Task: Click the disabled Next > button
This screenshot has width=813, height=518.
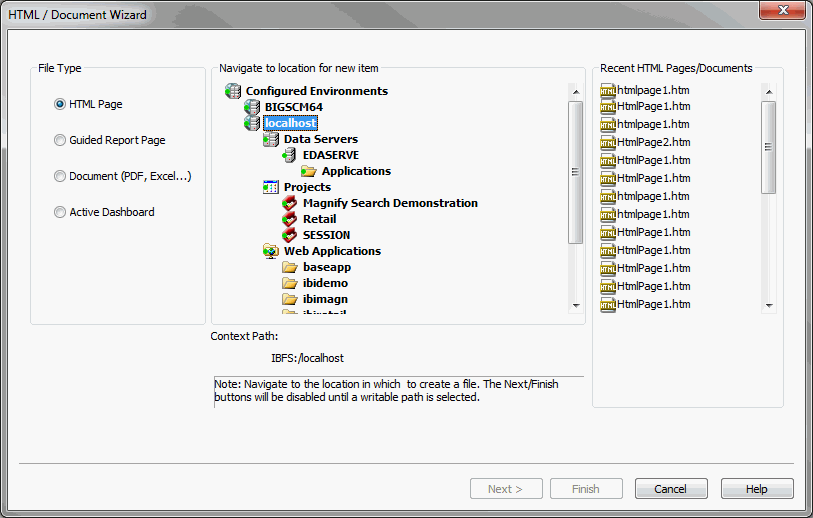Action: [x=506, y=489]
